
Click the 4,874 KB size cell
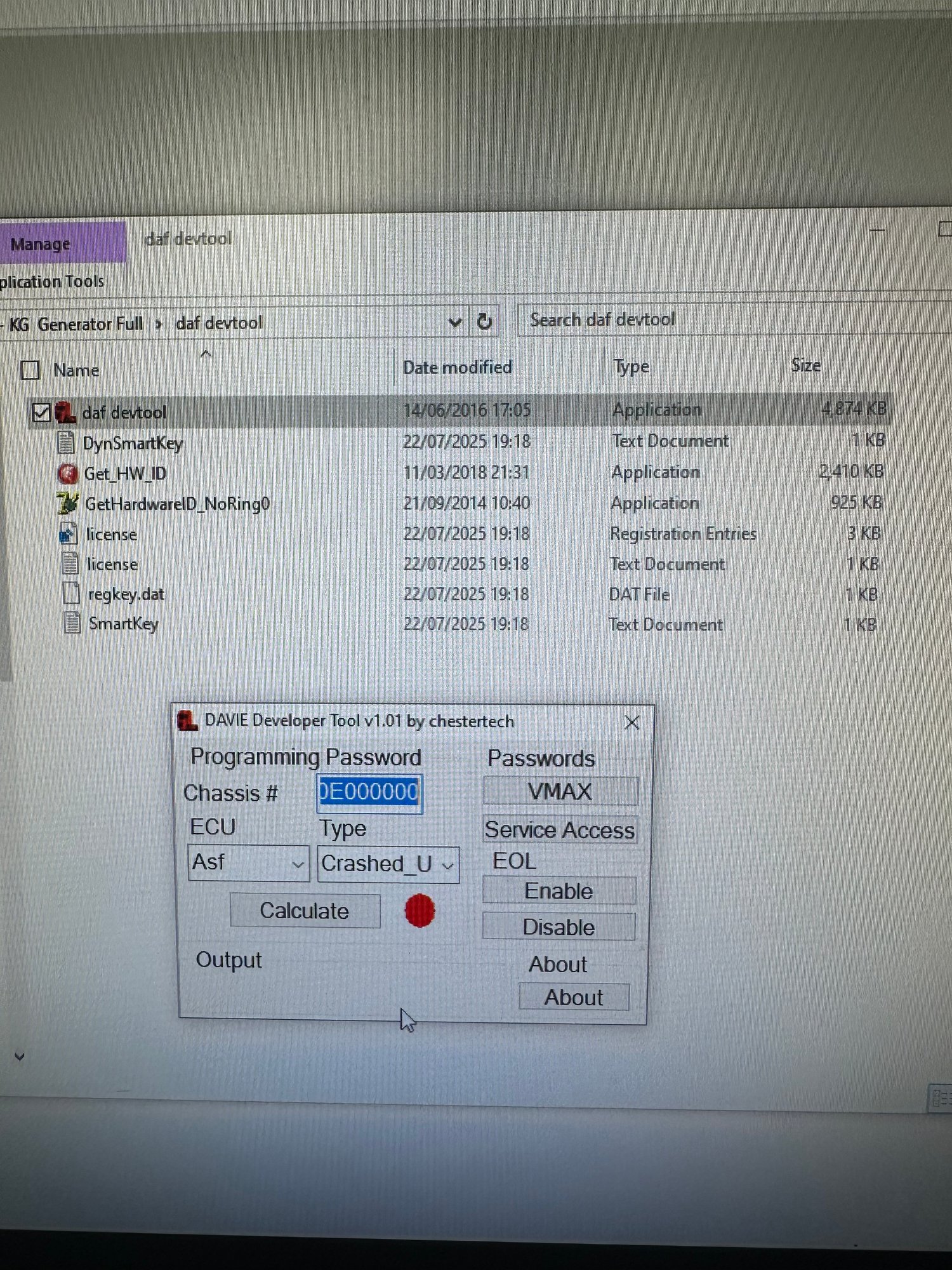(854, 408)
